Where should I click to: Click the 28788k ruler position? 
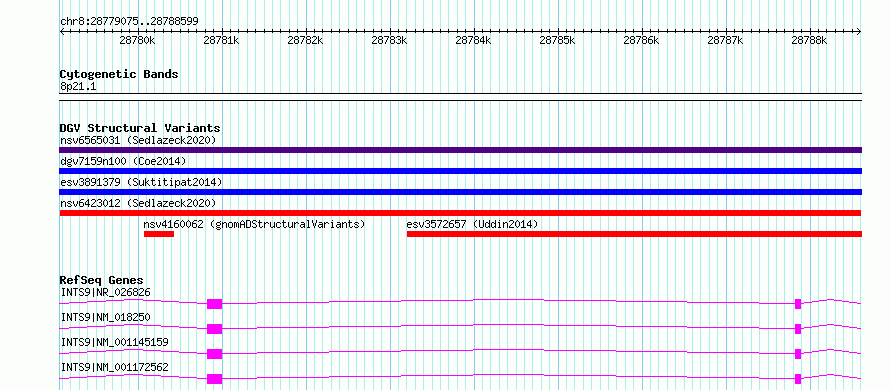click(809, 40)
